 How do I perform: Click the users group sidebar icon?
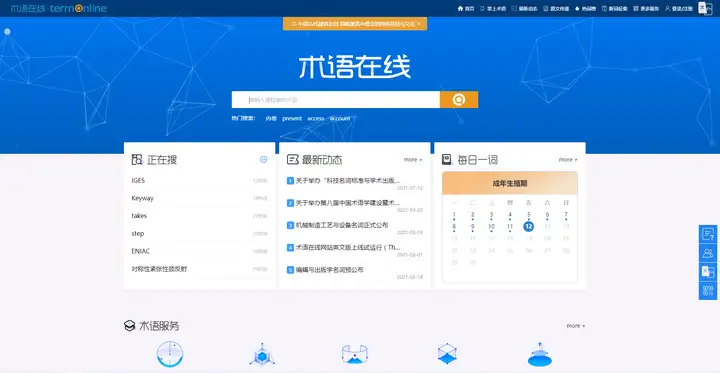pos(708,253)
